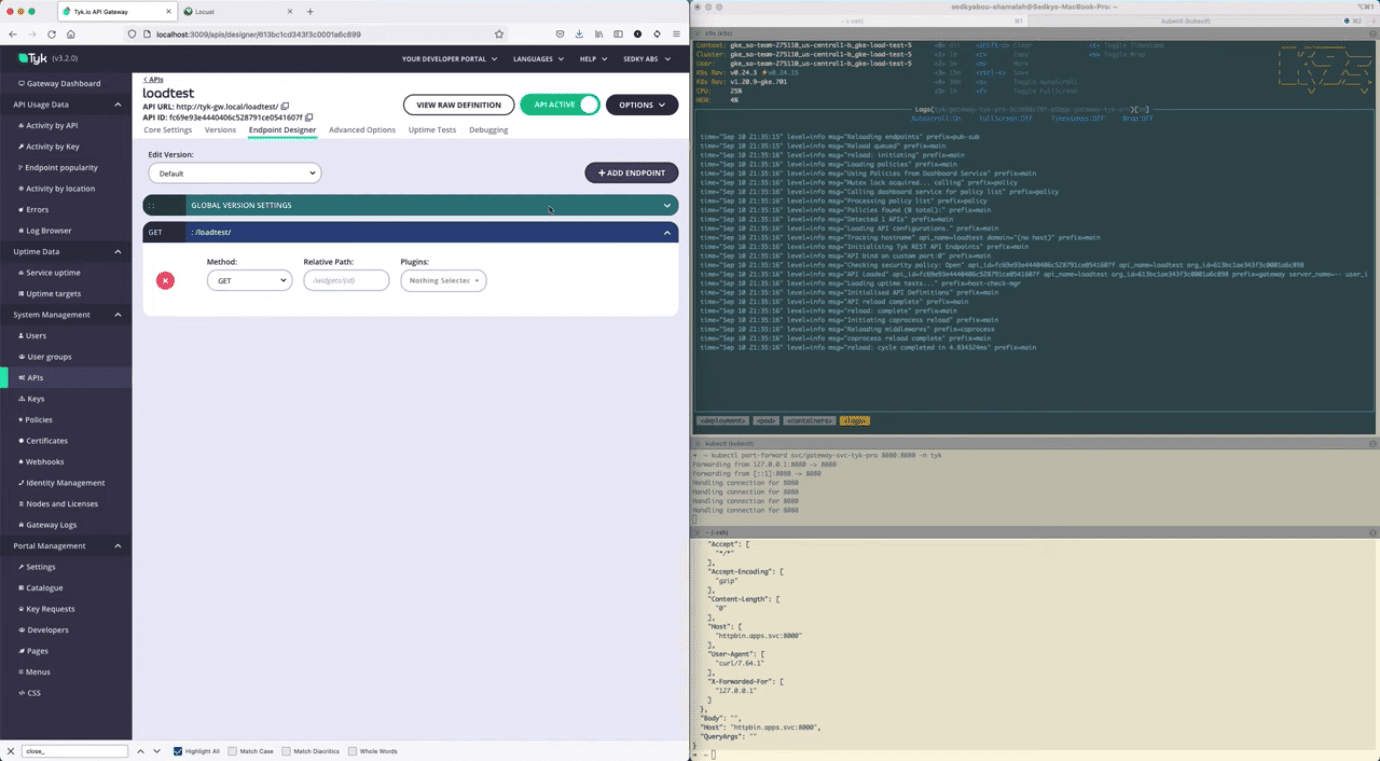Open the Edit Version dropdown
This screenshot has height=761, width=1380.
point(234,173)
